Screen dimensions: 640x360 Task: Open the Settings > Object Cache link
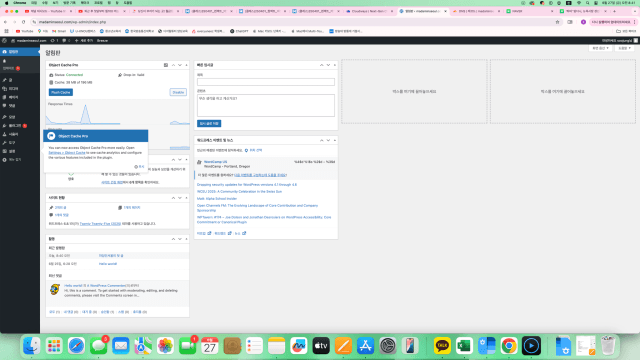(67, 153)
